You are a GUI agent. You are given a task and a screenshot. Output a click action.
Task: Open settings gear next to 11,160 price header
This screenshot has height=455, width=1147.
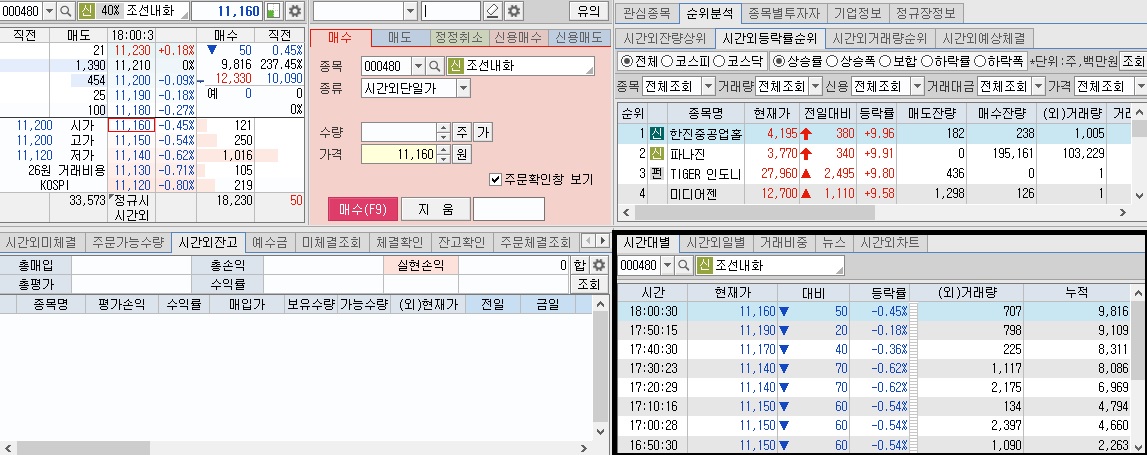tap(295, 11)
